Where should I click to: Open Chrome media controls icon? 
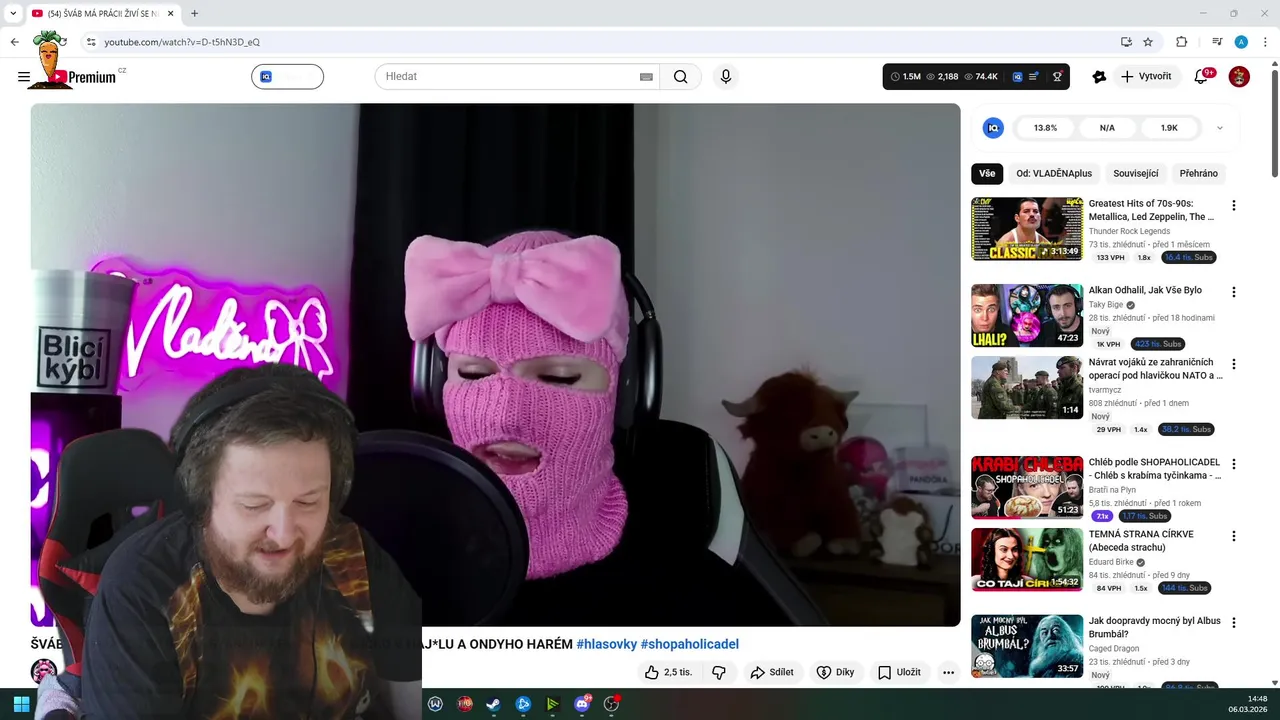point(1217,42)
